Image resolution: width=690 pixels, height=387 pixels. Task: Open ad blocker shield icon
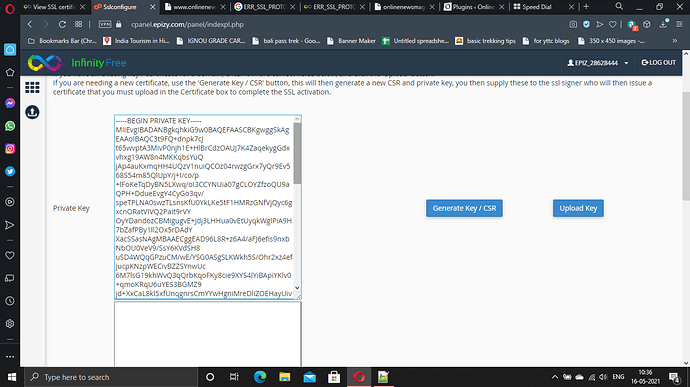[586, 25]
